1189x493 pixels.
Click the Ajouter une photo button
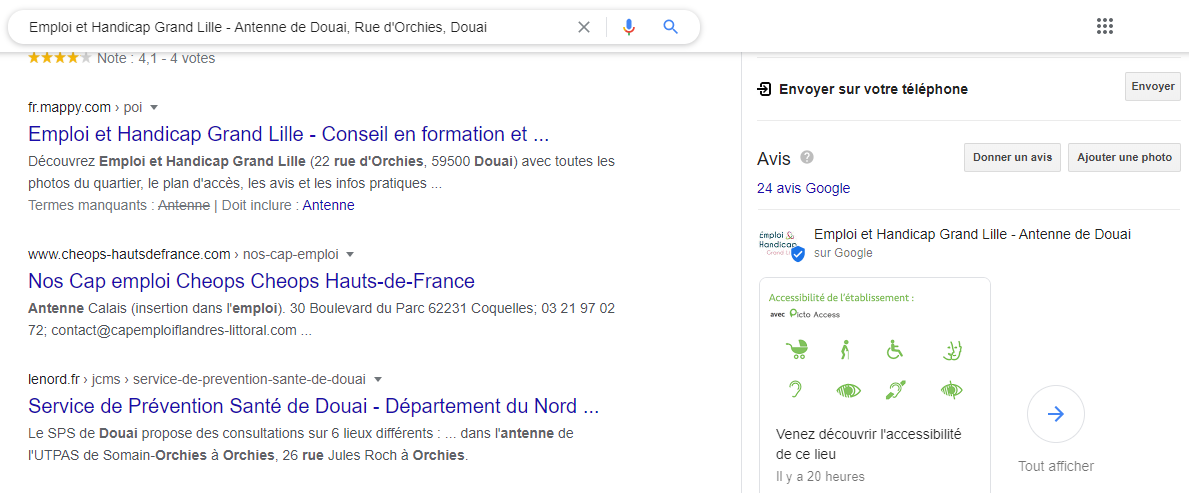pos(1124,158)
